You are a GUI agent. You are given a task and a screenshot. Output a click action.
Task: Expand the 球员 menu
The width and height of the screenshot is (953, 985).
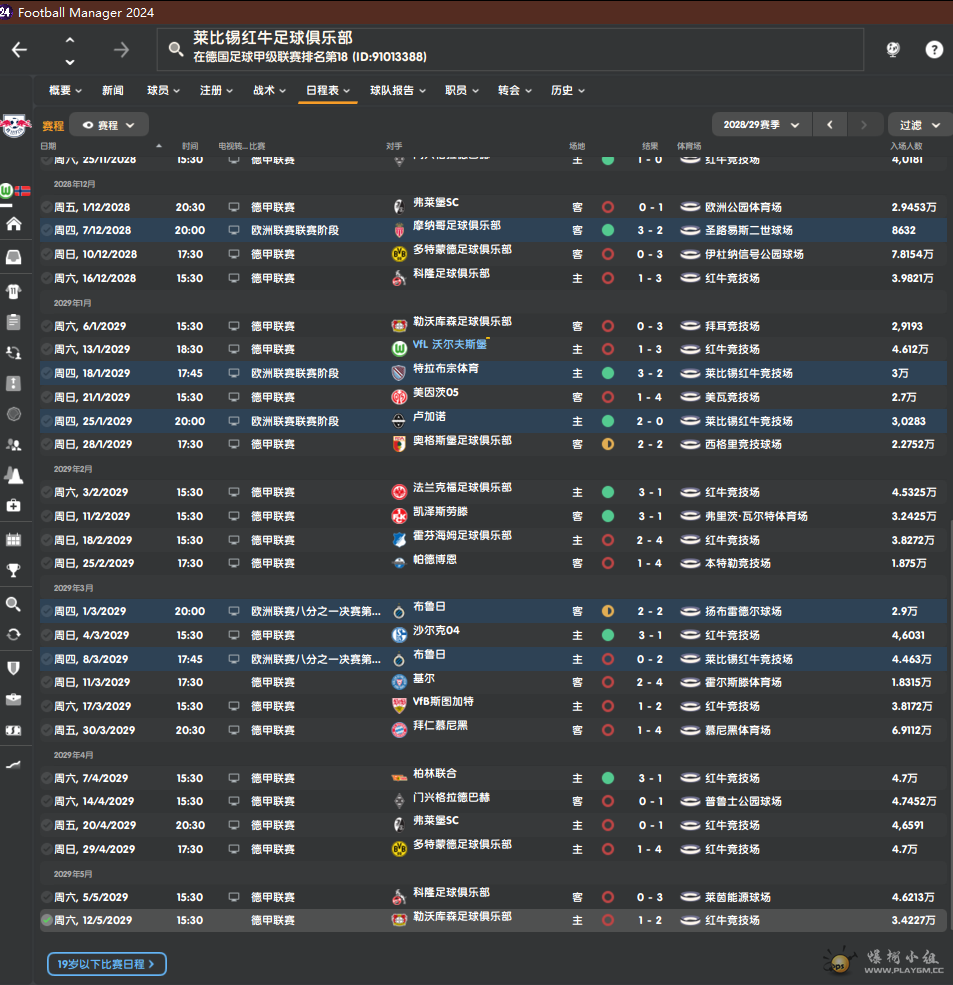[163, 90]
